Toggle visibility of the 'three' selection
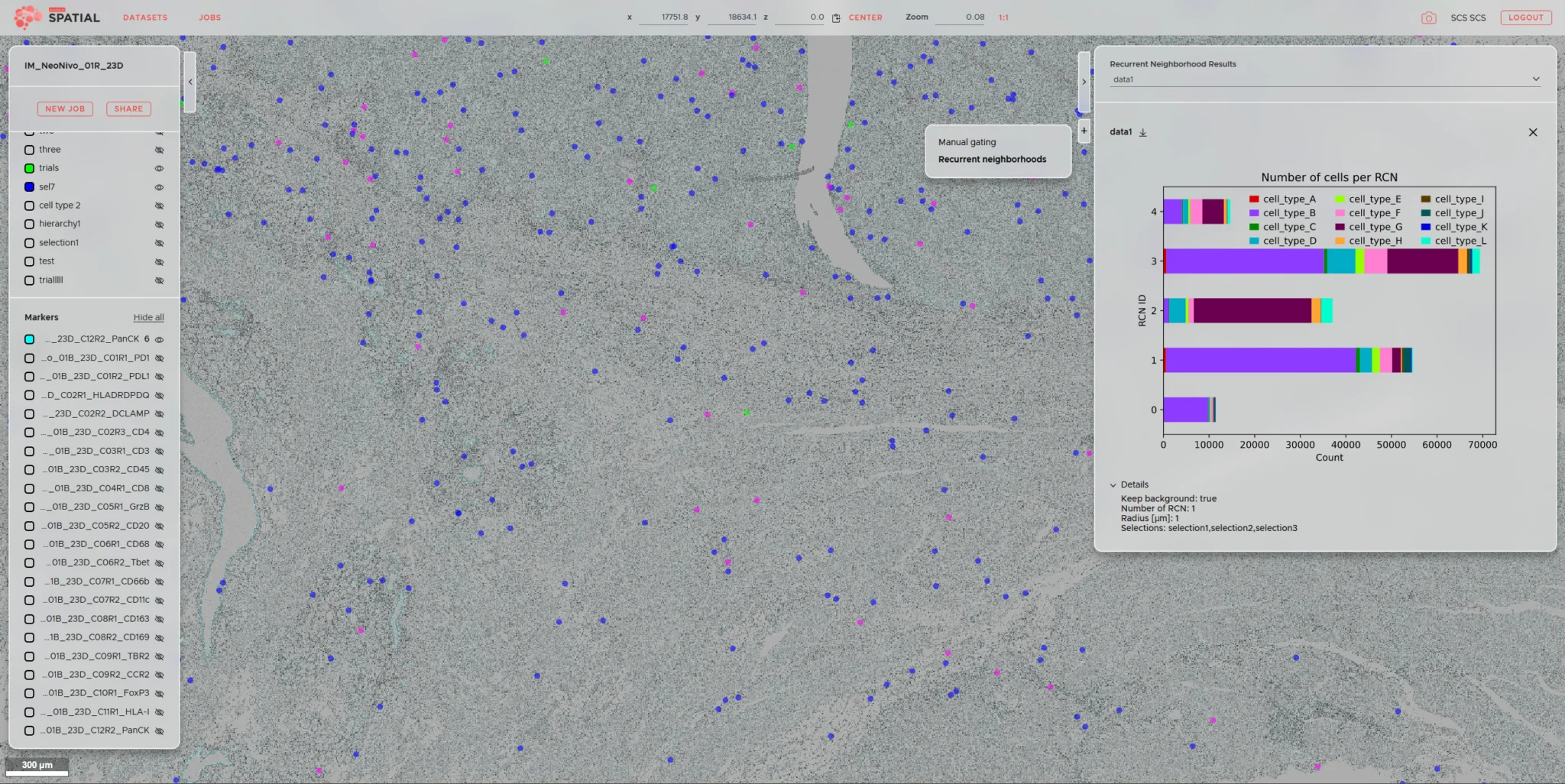The image size is (1565, 784). coord(159,150)
